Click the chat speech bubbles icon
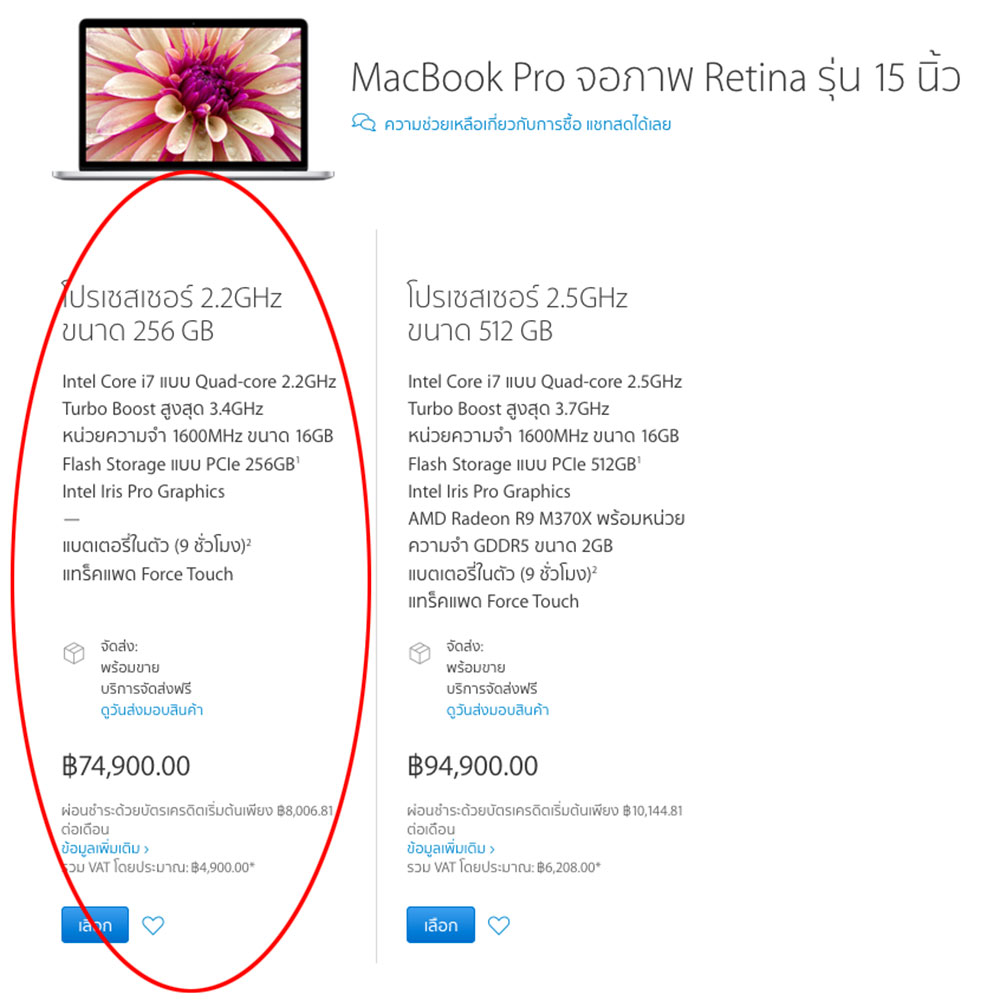This screenshot has width=1000, height=1001. (363, 122)
